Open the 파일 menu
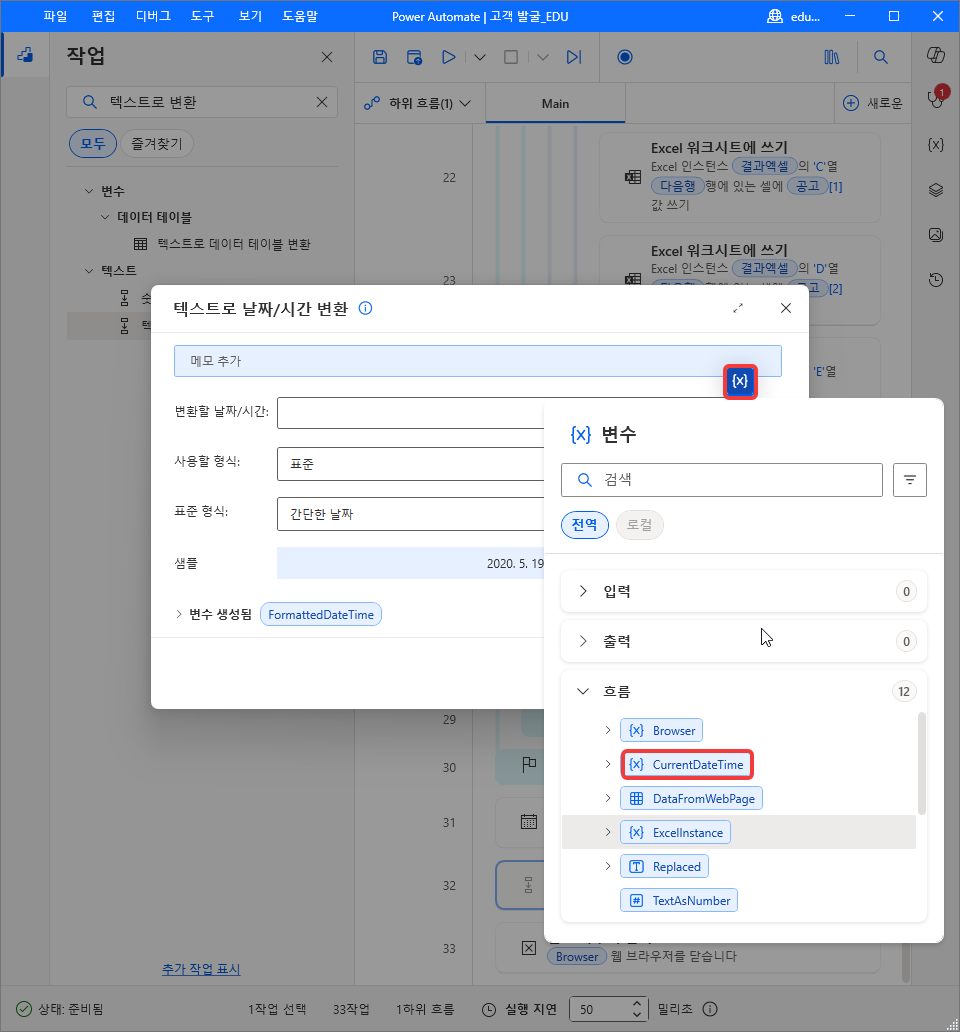Screen dimensions: 960x1032 pyautogui.click(x=55, y=16)
